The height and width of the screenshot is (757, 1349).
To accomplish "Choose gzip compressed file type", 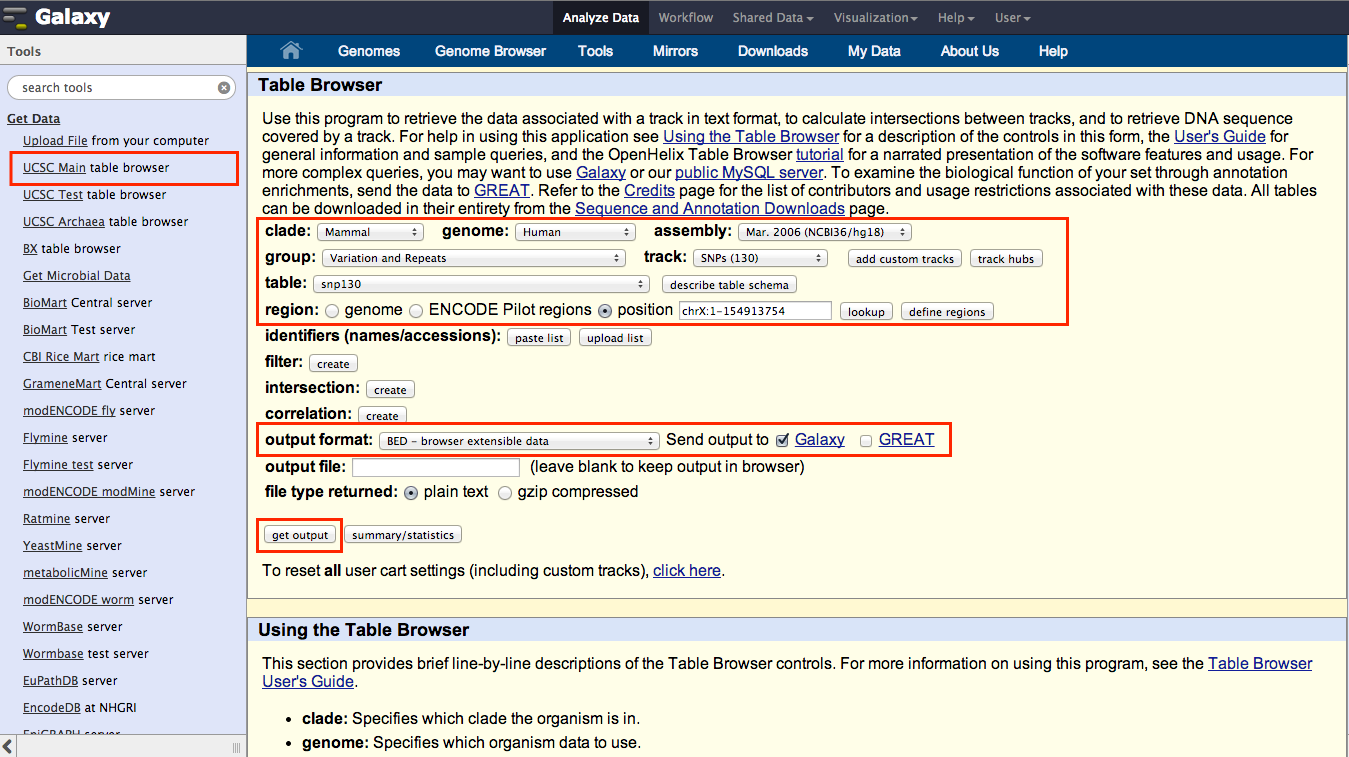I will point(505,493).
